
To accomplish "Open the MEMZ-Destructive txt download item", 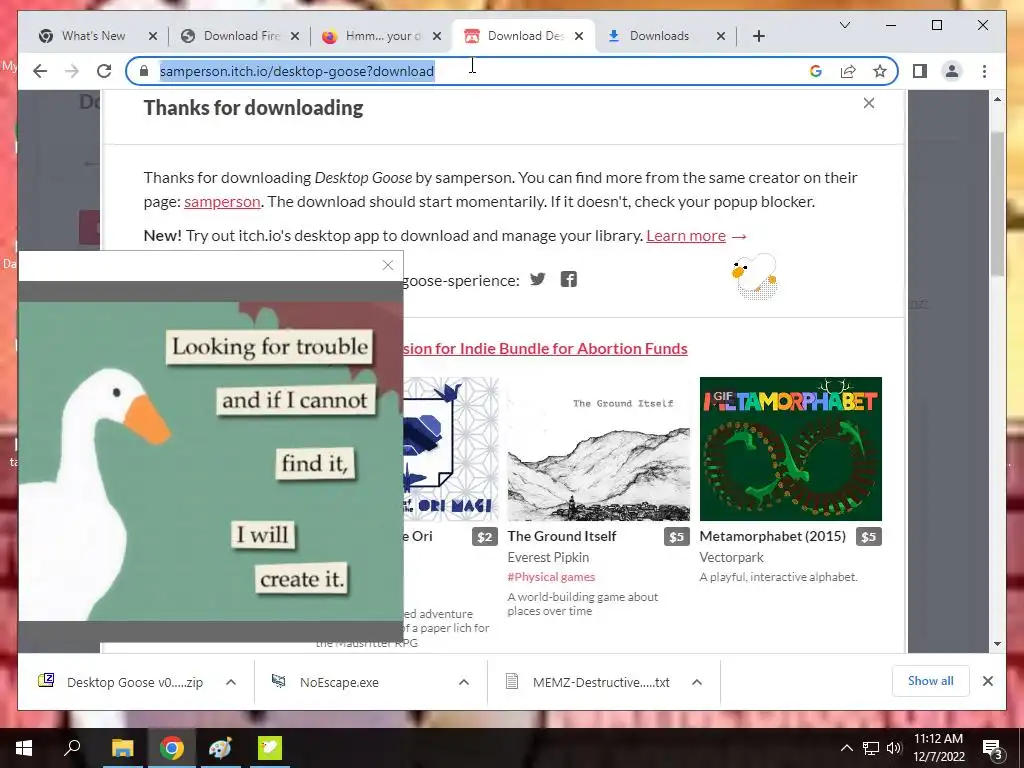I will click(601, 682).
